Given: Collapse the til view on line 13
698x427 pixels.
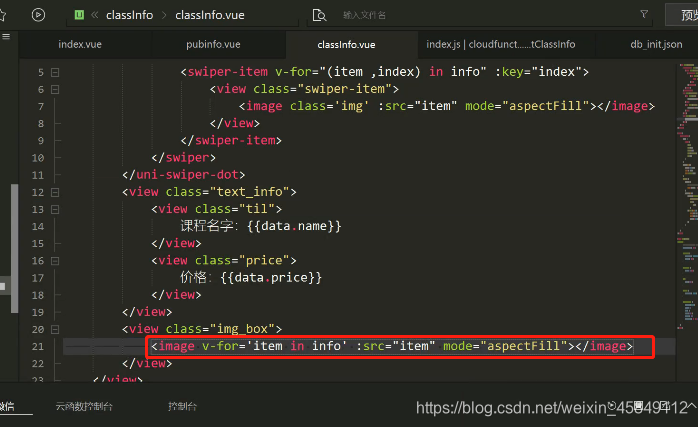Looking at the screenshot, I should (x=55, y=209).
